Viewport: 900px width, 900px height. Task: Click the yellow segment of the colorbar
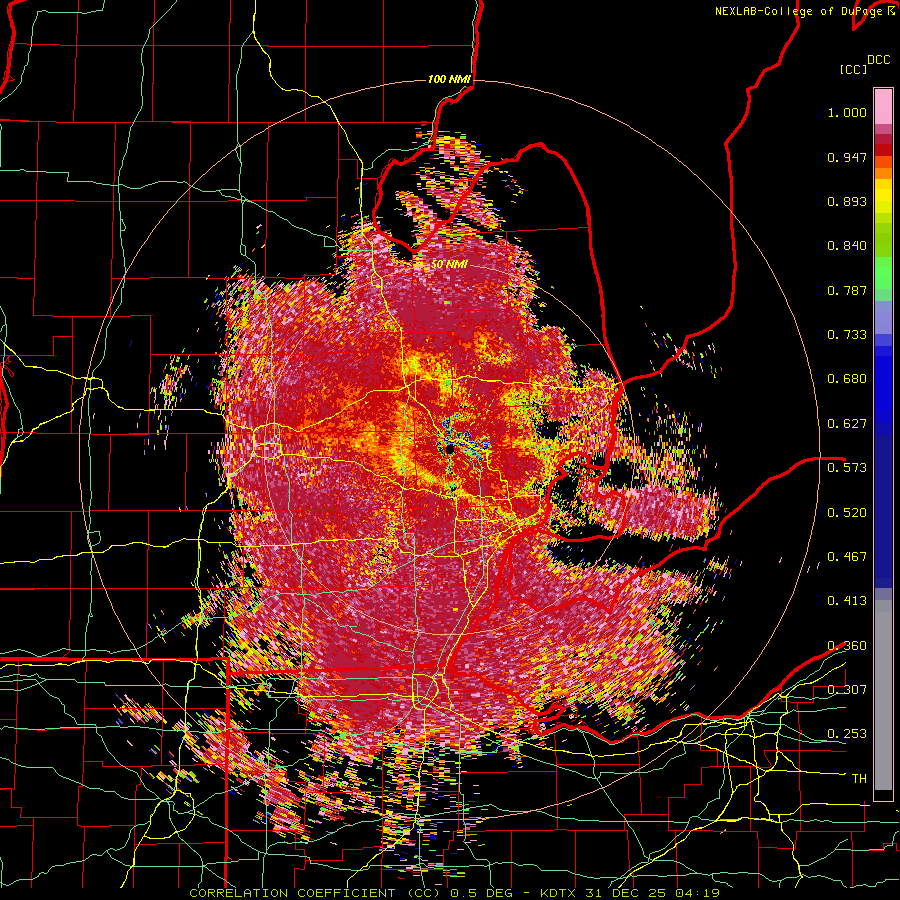tap(883, 196)
